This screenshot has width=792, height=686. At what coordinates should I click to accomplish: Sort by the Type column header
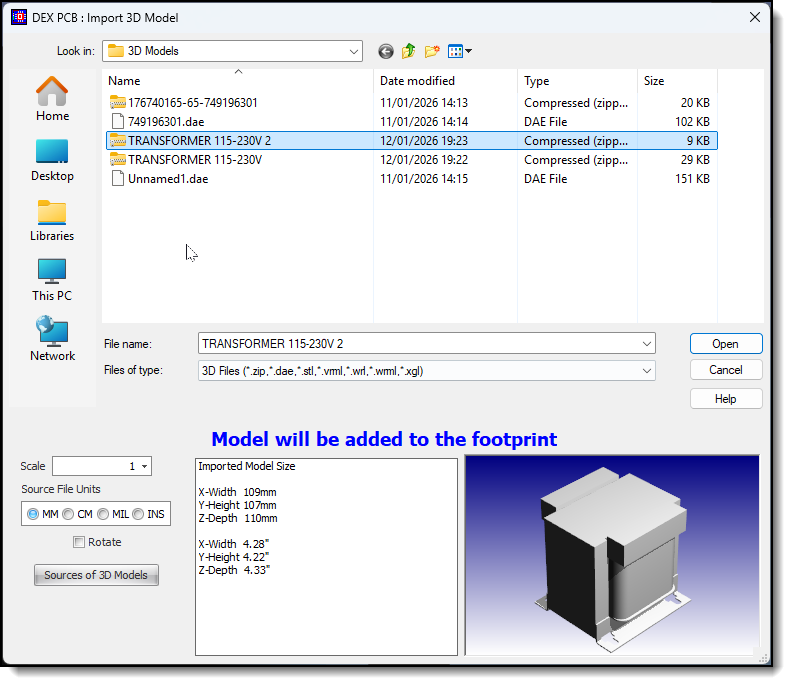click(577, 81)
